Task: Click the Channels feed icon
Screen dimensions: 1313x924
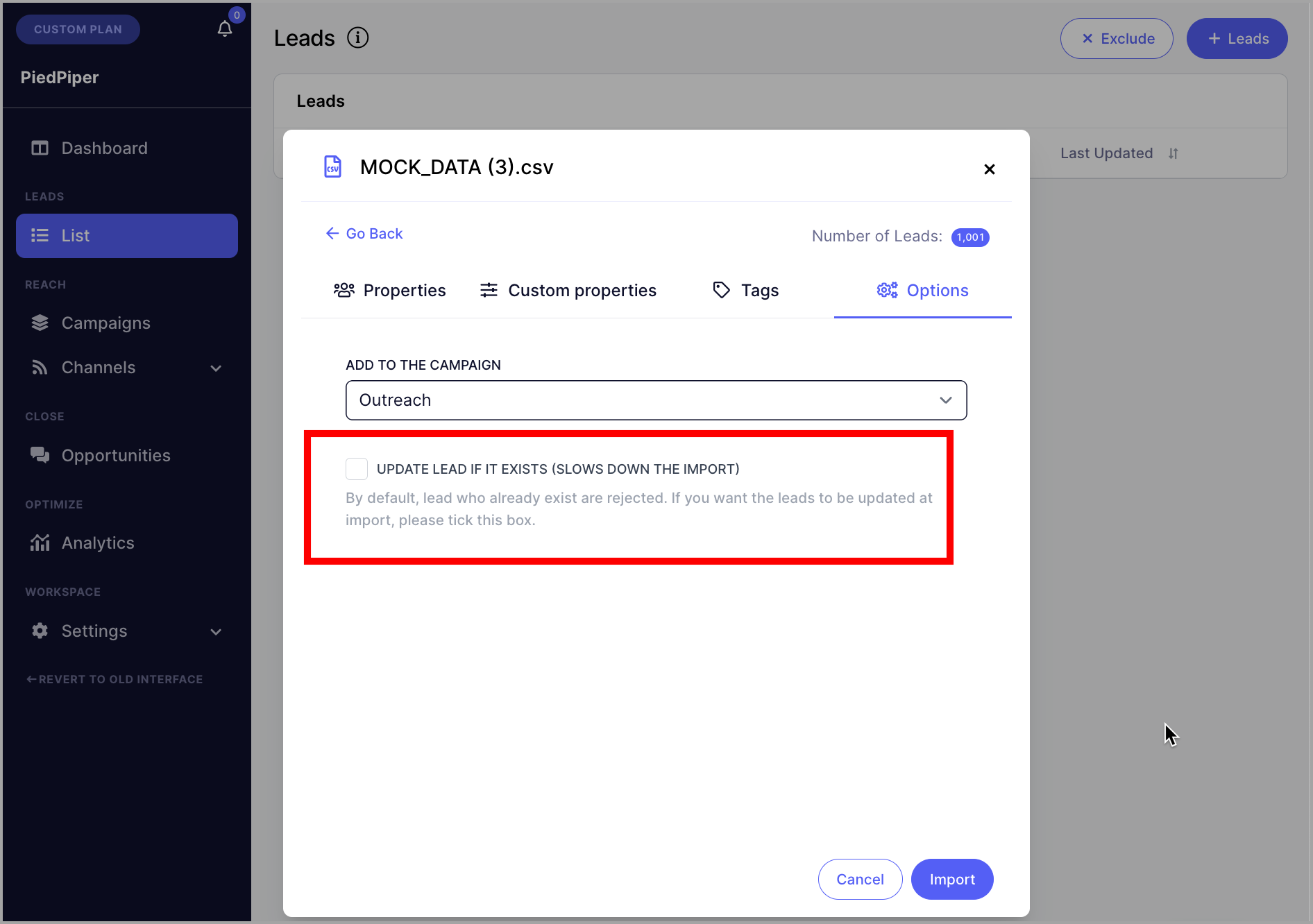Action: coord(40,368)
